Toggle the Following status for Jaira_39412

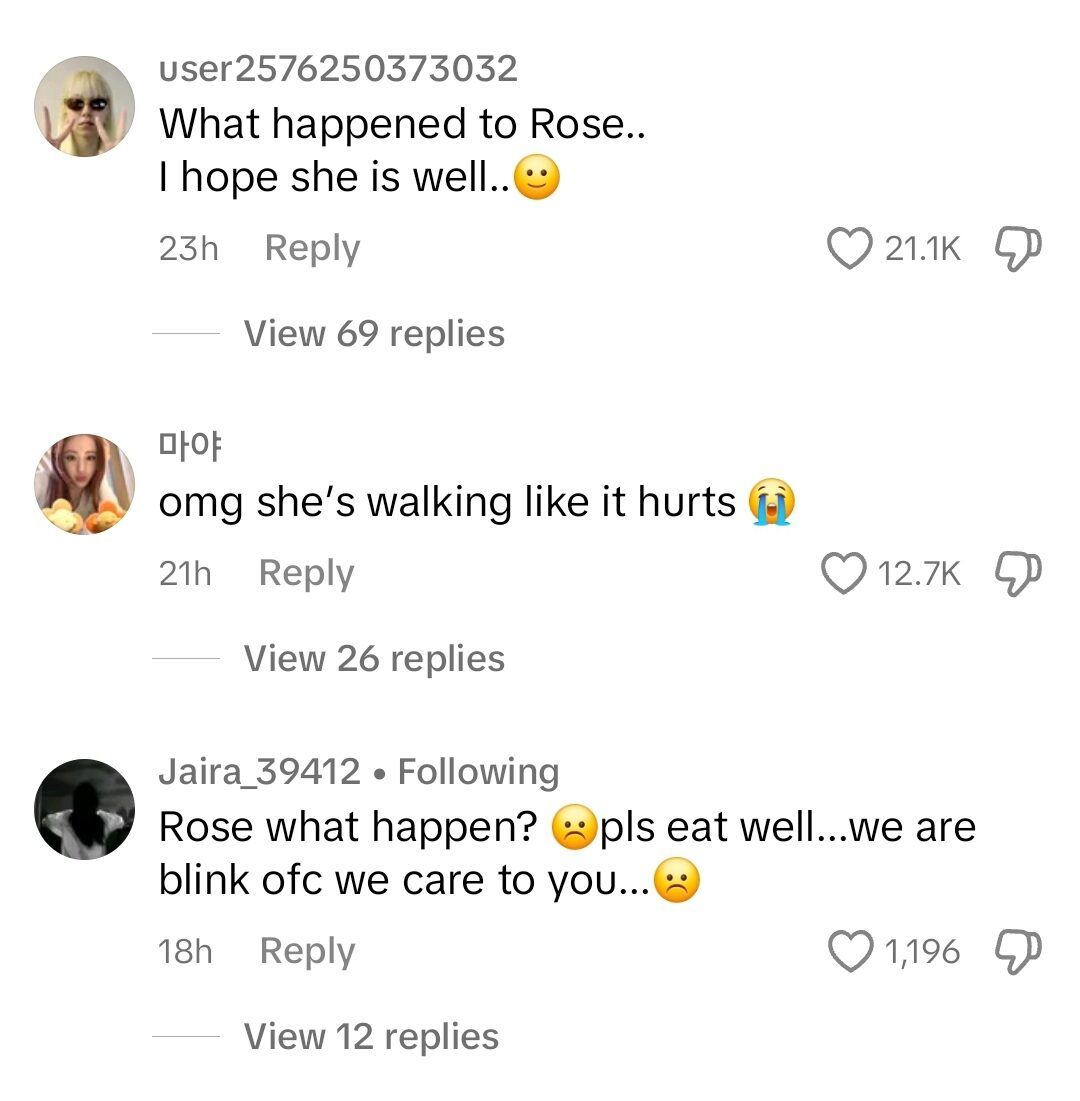tap(482, 771)
